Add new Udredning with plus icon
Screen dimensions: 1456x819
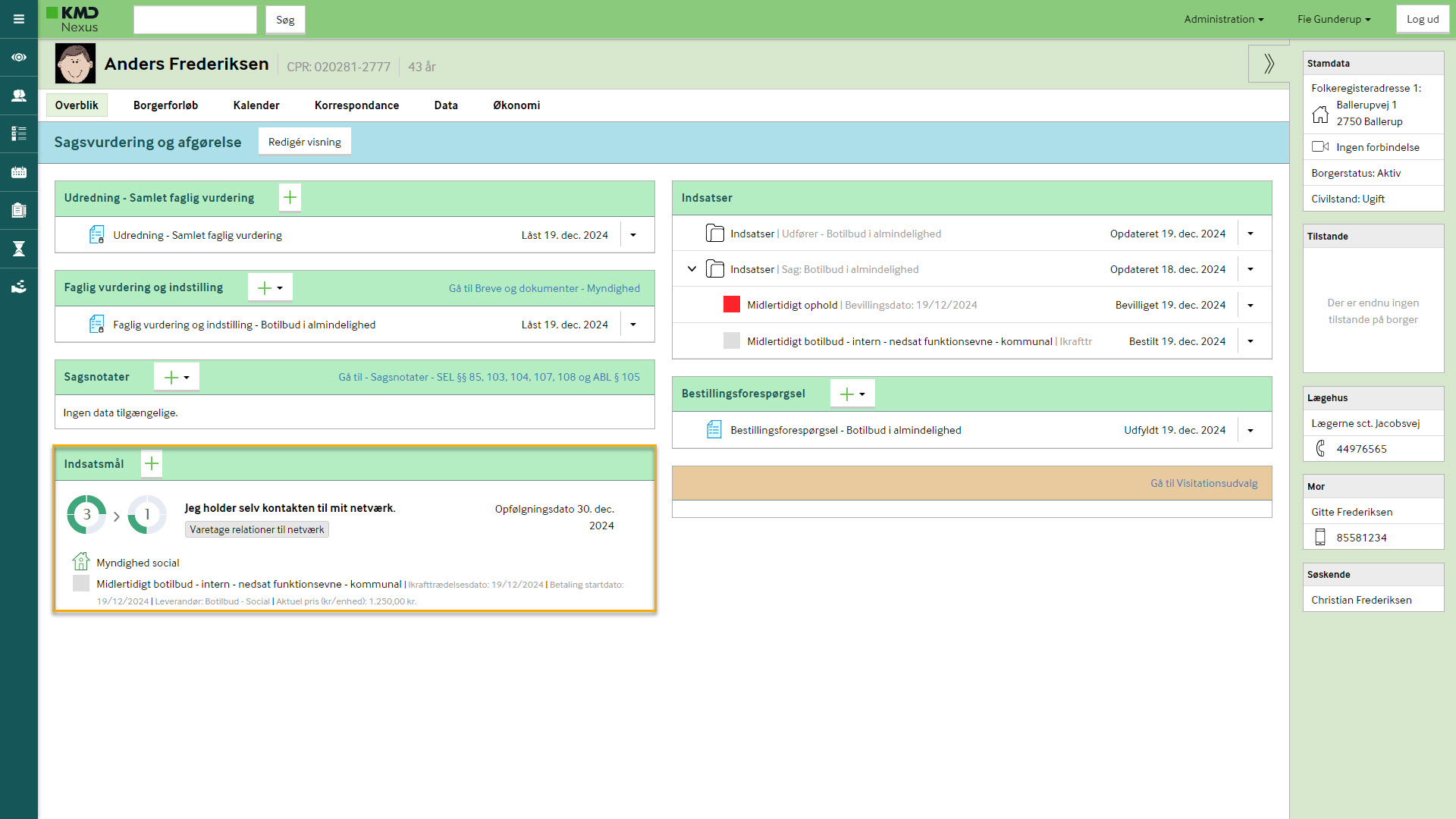[x=290, y=198]
